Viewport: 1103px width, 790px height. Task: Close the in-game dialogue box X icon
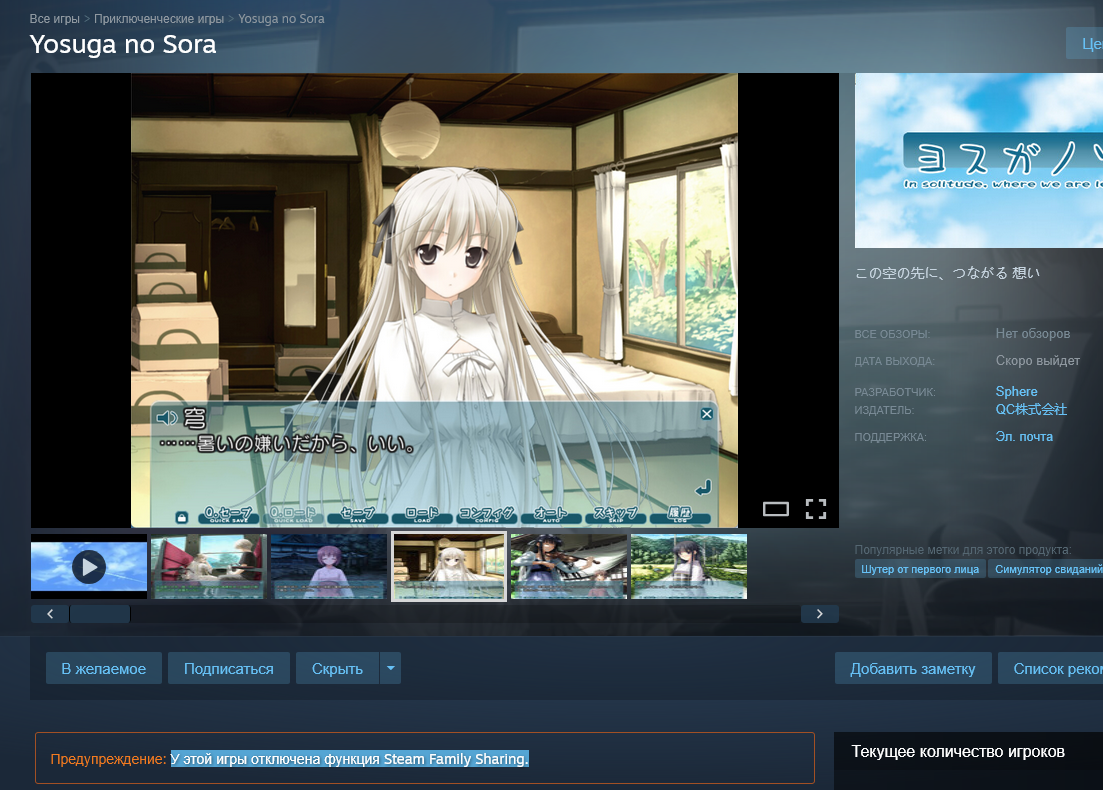[707, 414]
